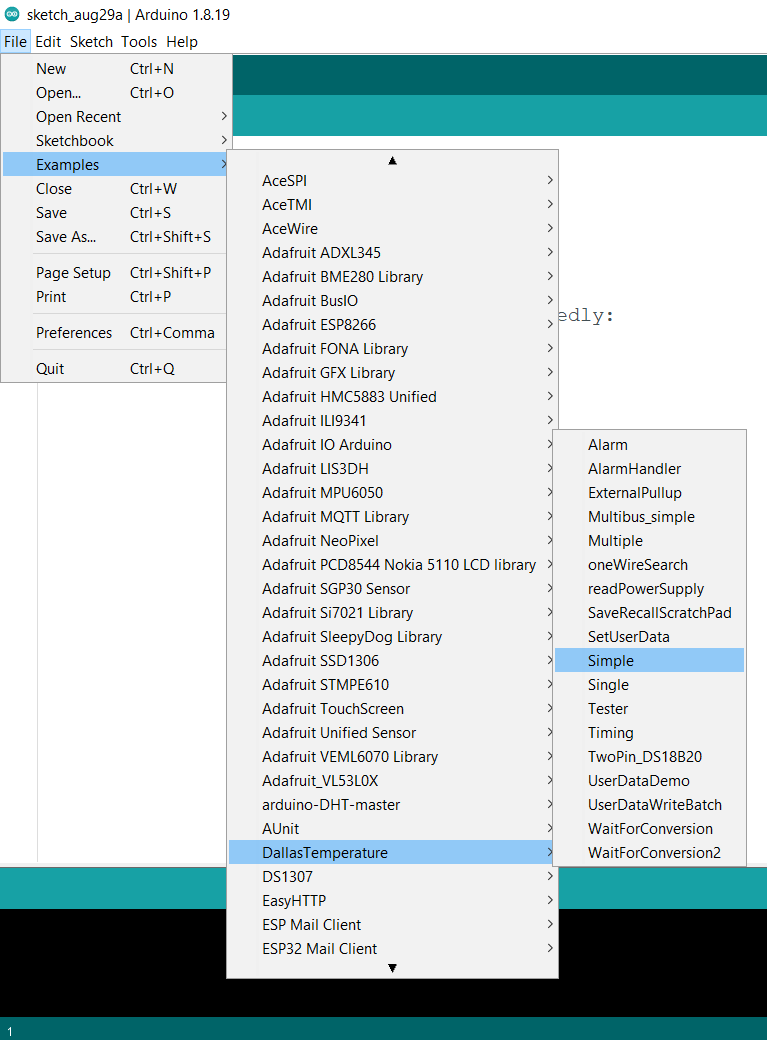This screenshot has width=767, height=1040.
Task: Choose Save As… from File menu
Action: (66, 237)
